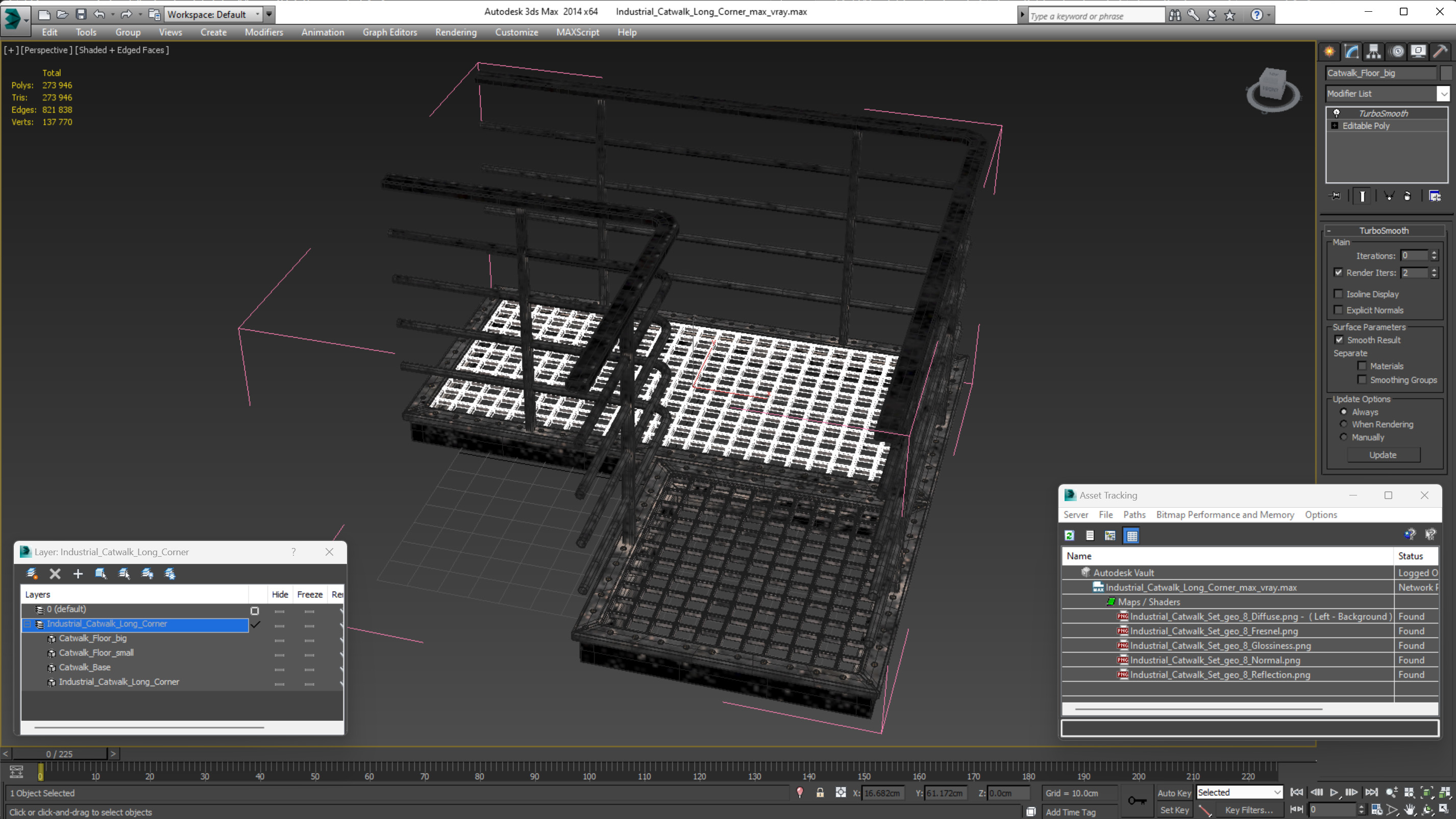Enable Separate by Smoothing Groups checkbox
This screenshot has height=819, width=1456.
click(1362, 380)
